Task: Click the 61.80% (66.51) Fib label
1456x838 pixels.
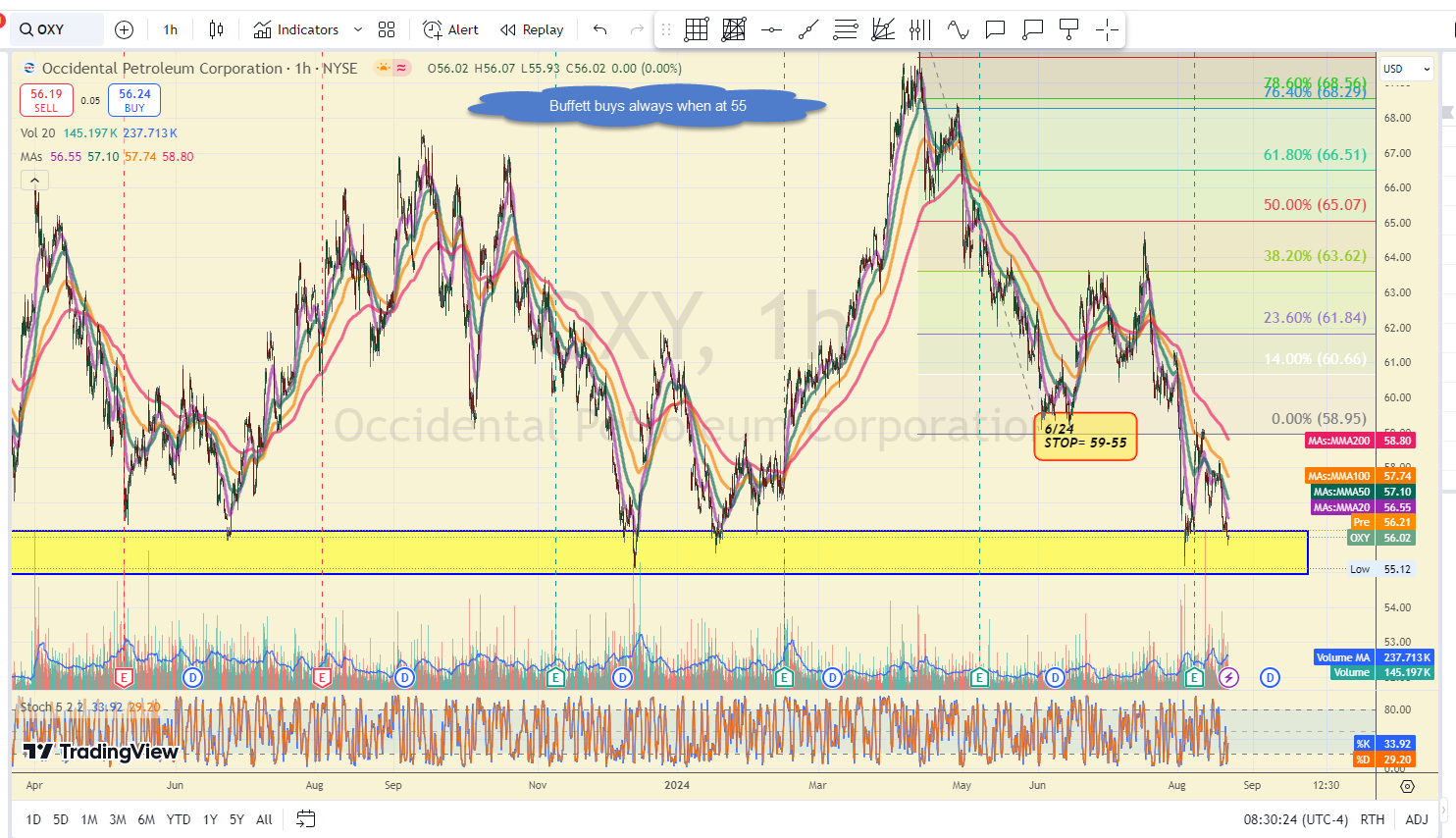Action: pos(1315,154)
